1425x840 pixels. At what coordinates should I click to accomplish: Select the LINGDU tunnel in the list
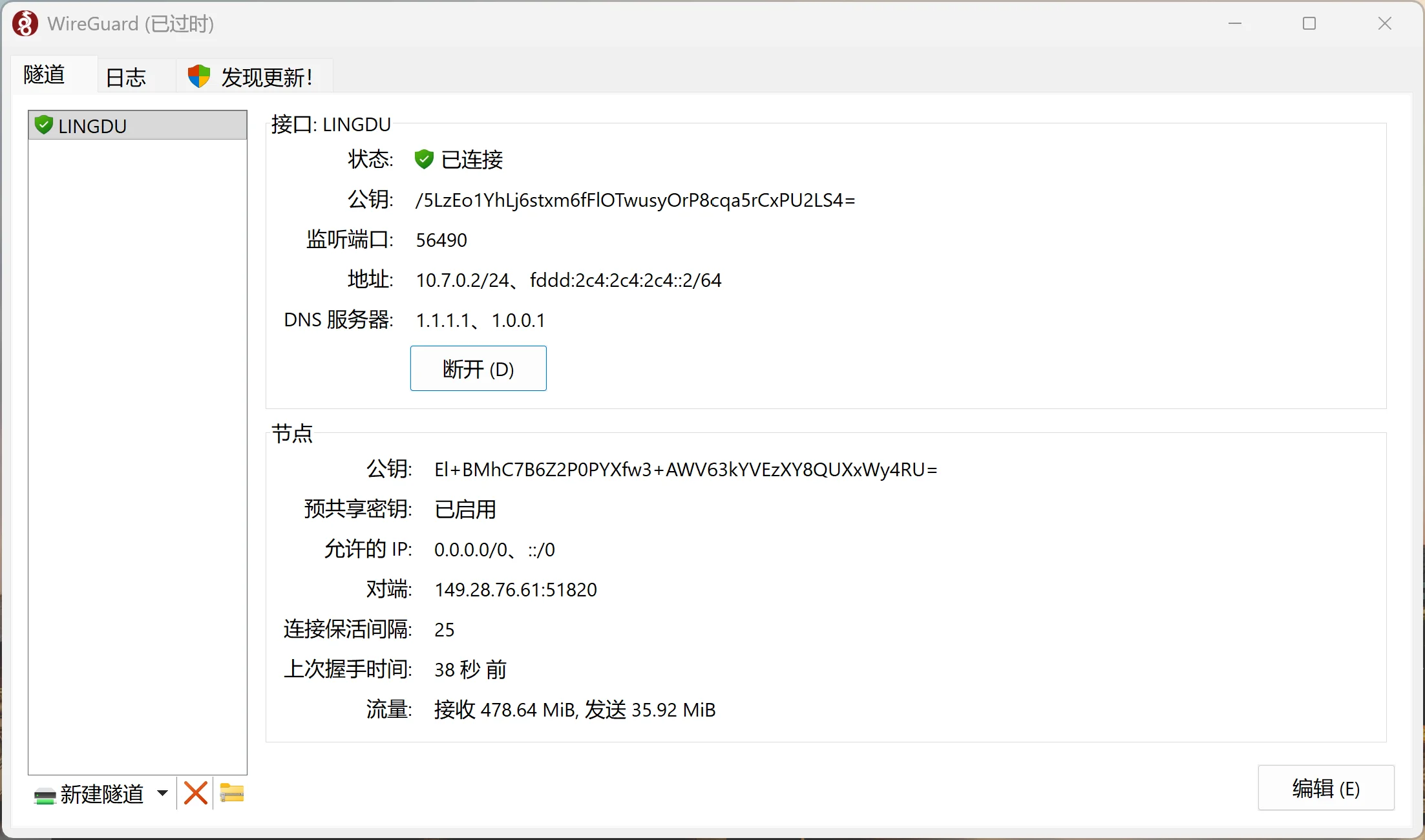pyautogui.click(x=138, y=125)
